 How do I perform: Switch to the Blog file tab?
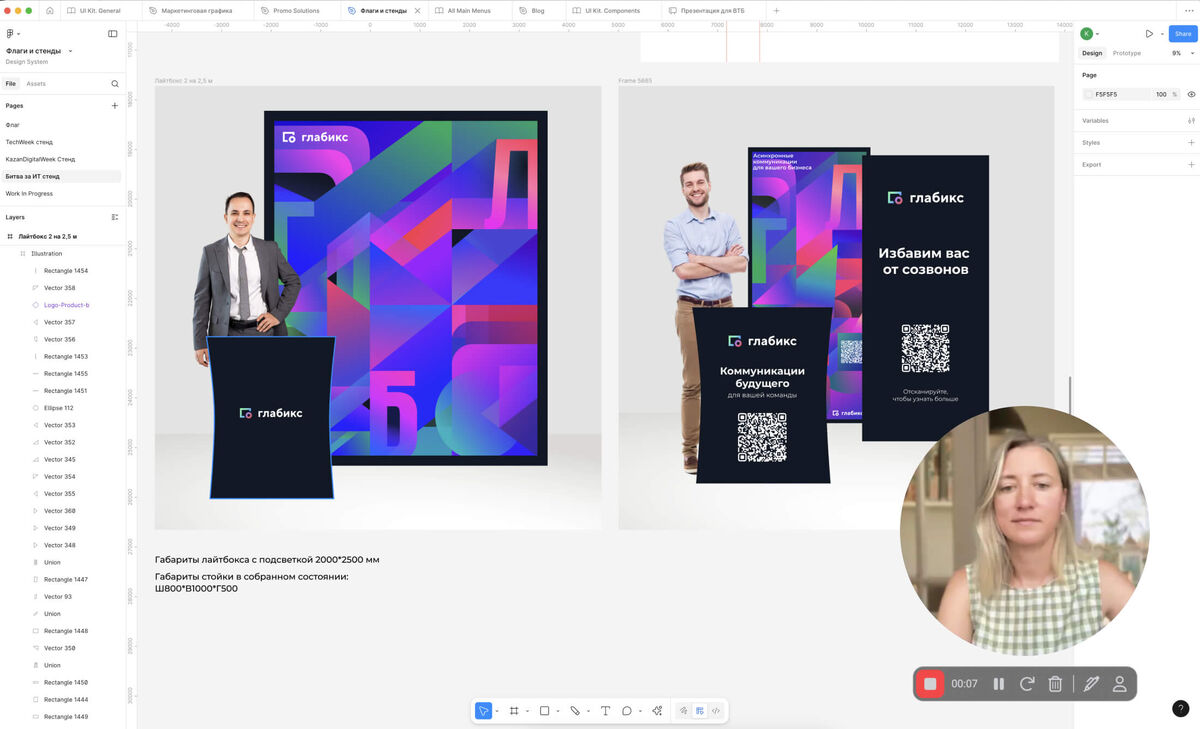pos(538,10)
